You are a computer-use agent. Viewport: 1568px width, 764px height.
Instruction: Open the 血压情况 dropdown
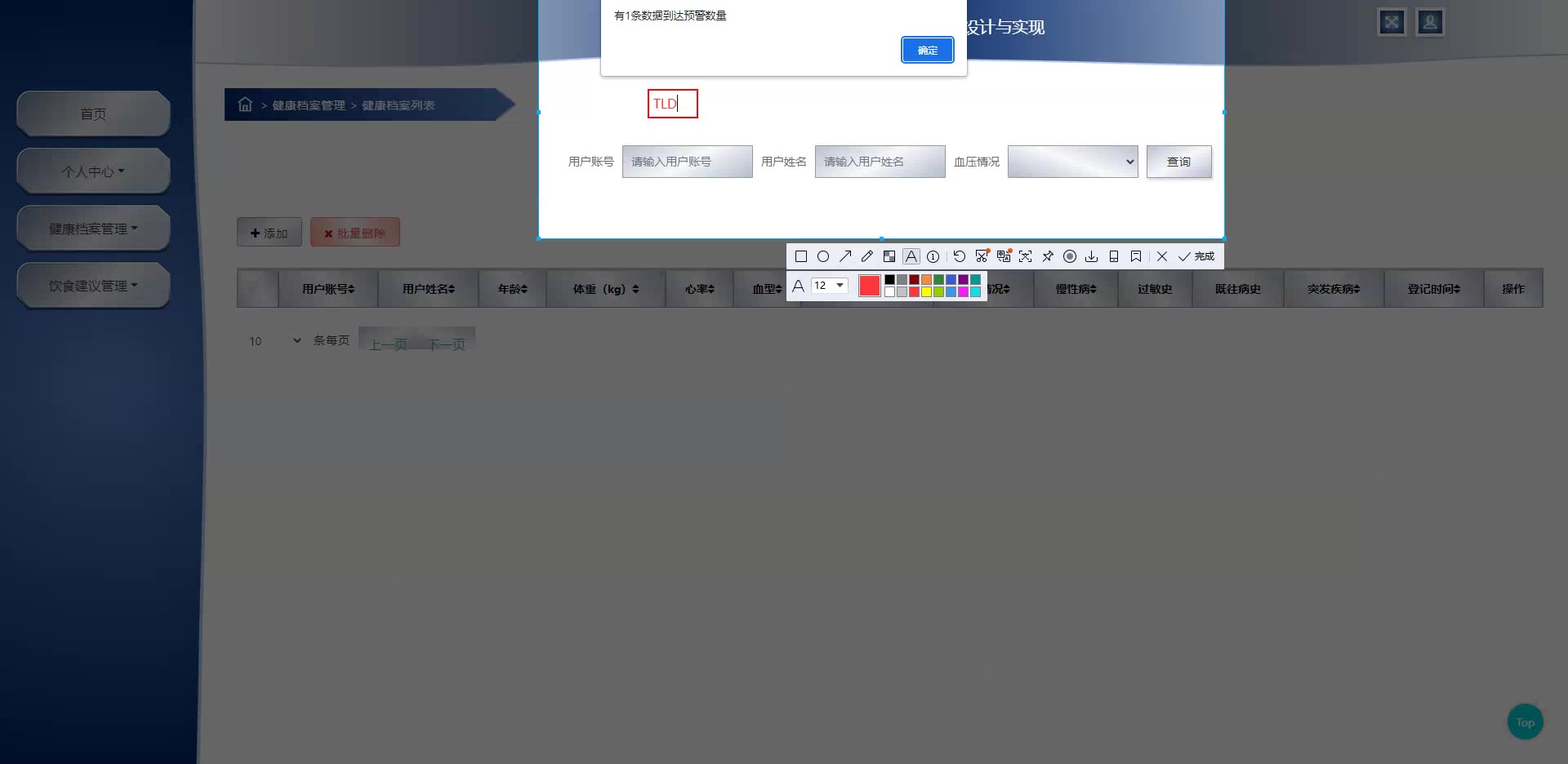point(1073,162)
